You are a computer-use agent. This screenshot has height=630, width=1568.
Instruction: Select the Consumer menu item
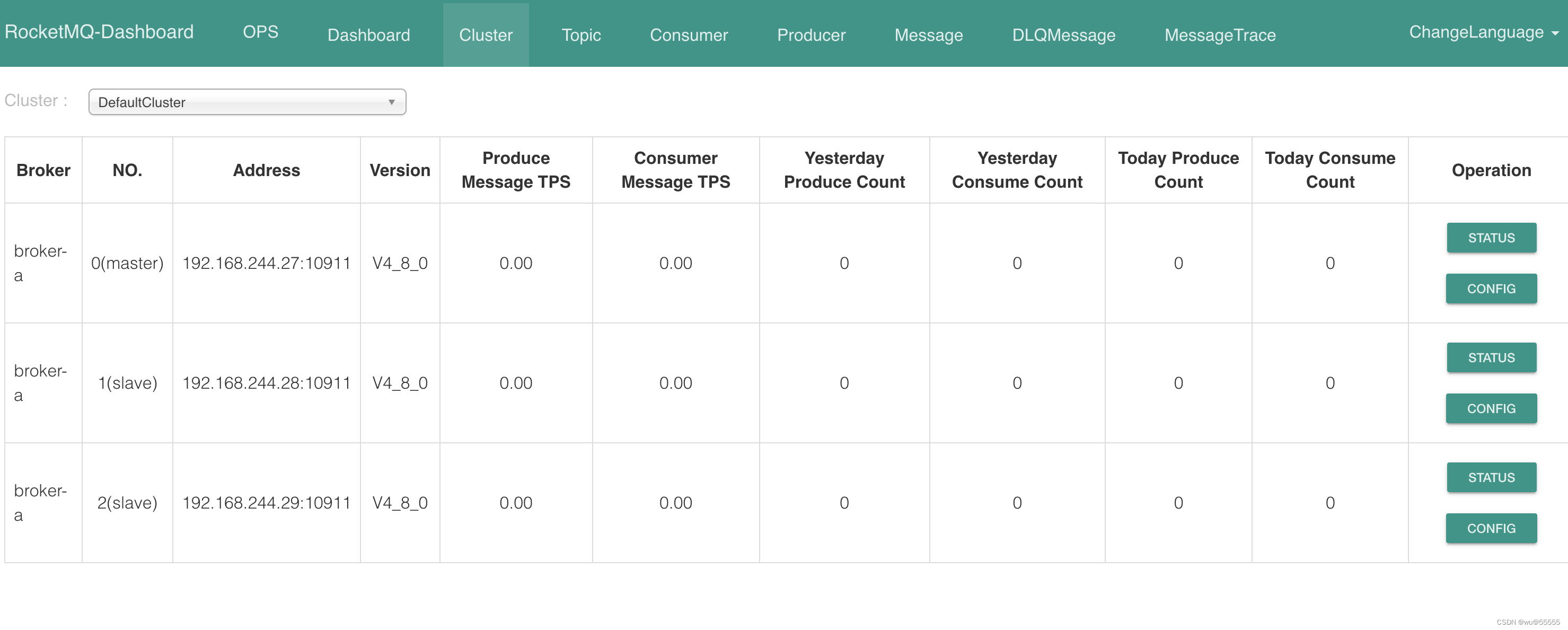(x=689, y=34)
